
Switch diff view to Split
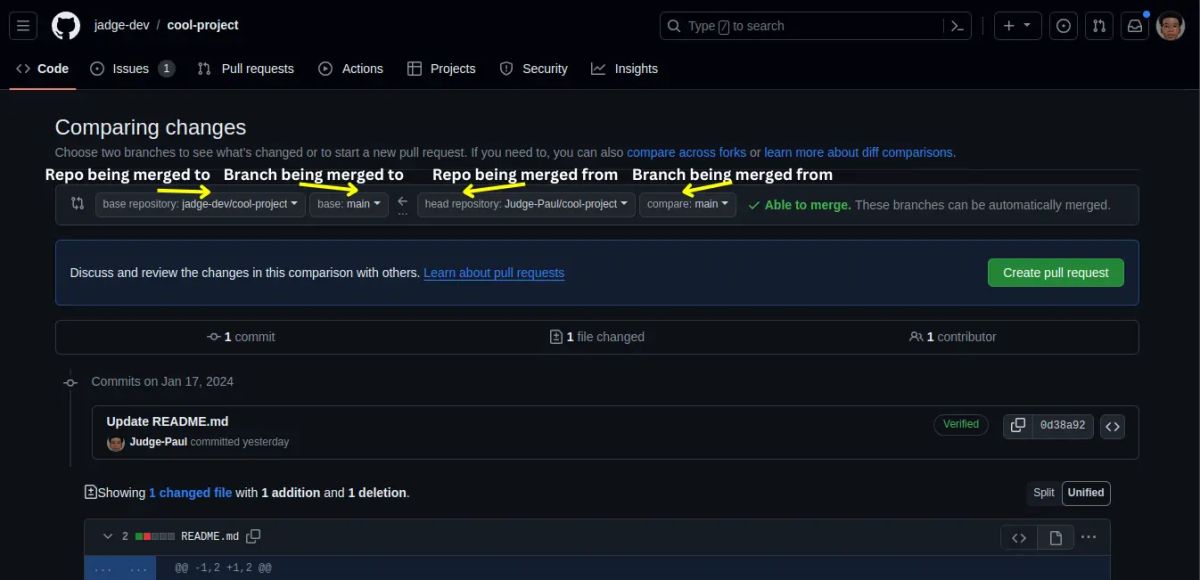pos(1044,493)
